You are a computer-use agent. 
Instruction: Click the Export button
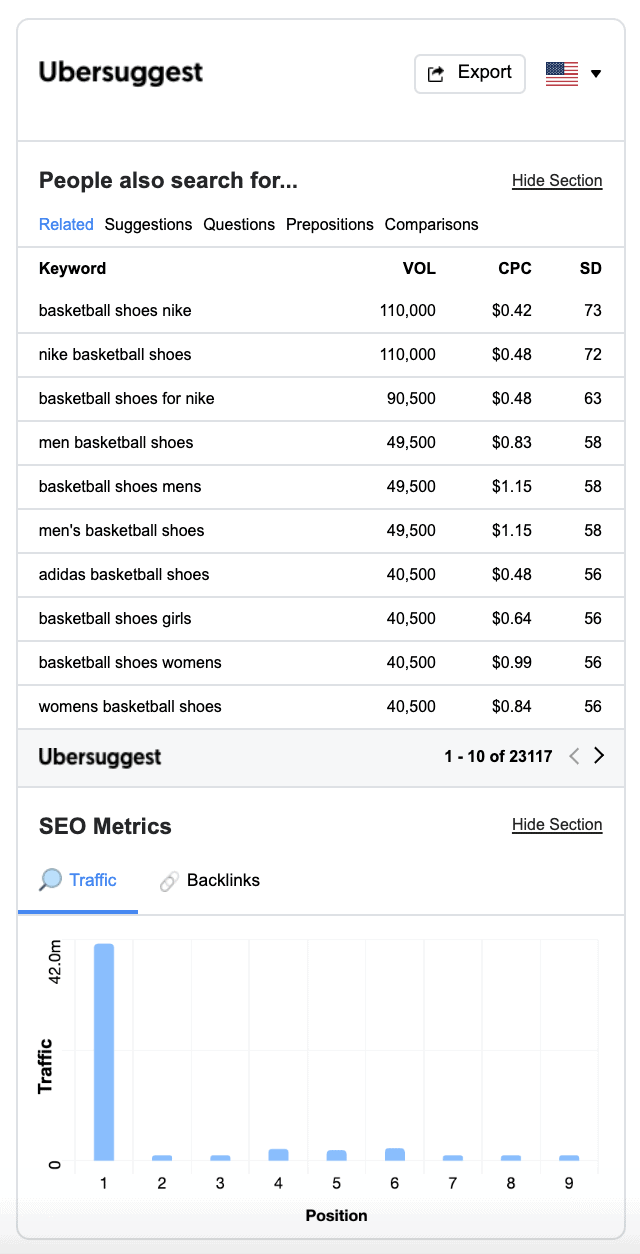pyautogui.click(x=470, y=74)
